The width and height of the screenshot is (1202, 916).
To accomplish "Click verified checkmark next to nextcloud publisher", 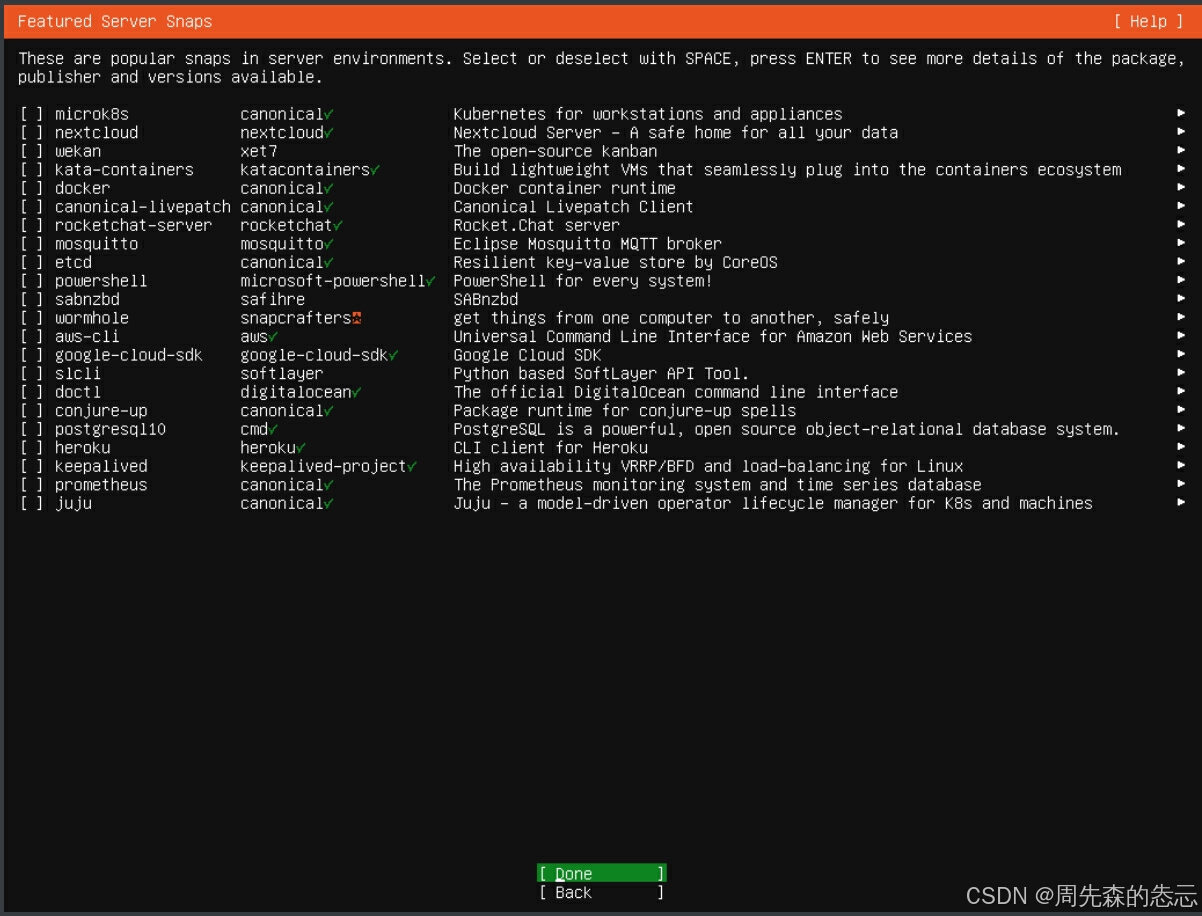I will click(329, 132).
